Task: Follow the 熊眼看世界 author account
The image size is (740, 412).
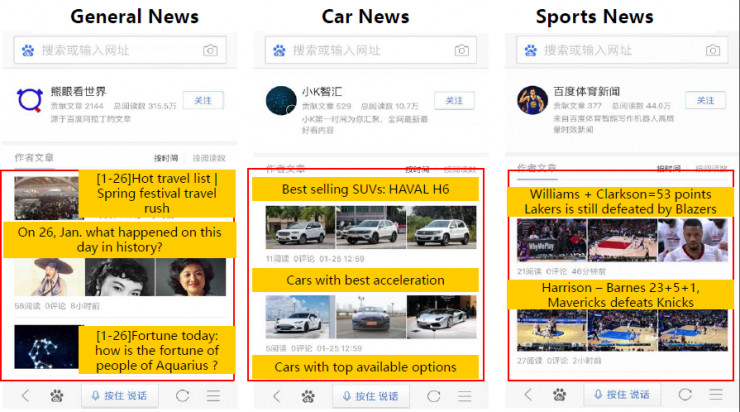Action: [203, 101]
